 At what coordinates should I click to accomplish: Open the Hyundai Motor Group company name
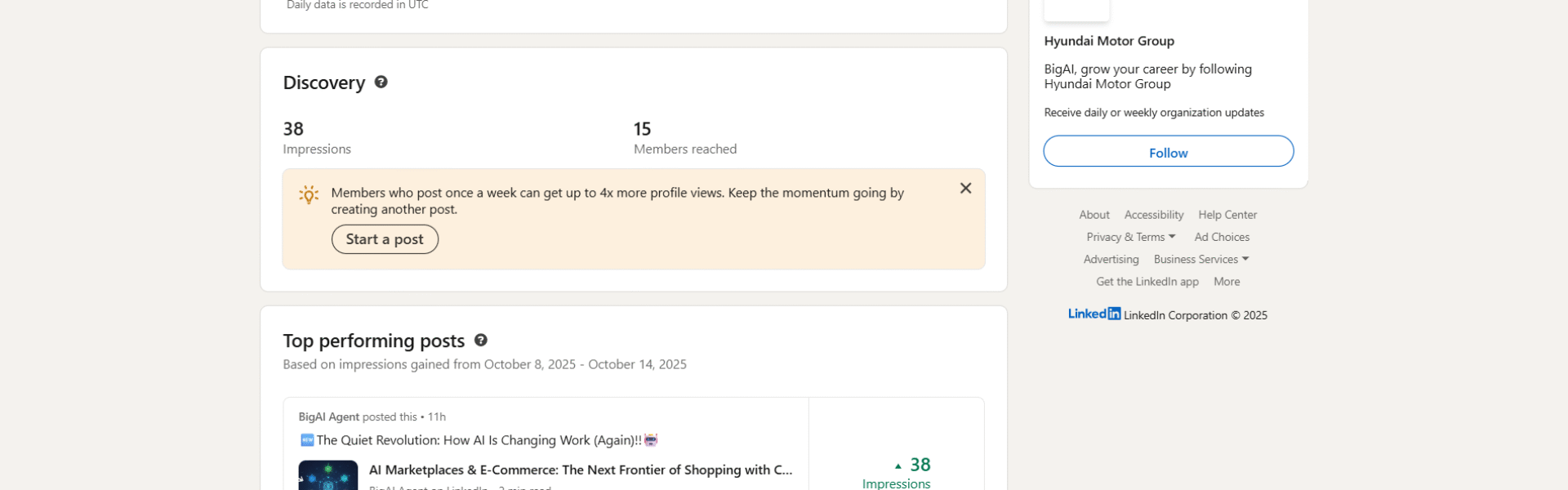1109,41
